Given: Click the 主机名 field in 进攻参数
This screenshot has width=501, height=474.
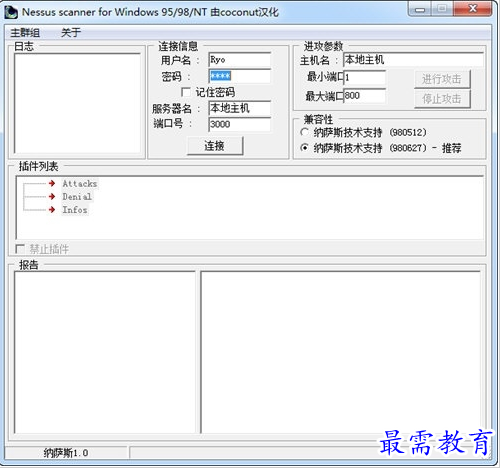Looking at the screenshot, I should pos(413,60).
